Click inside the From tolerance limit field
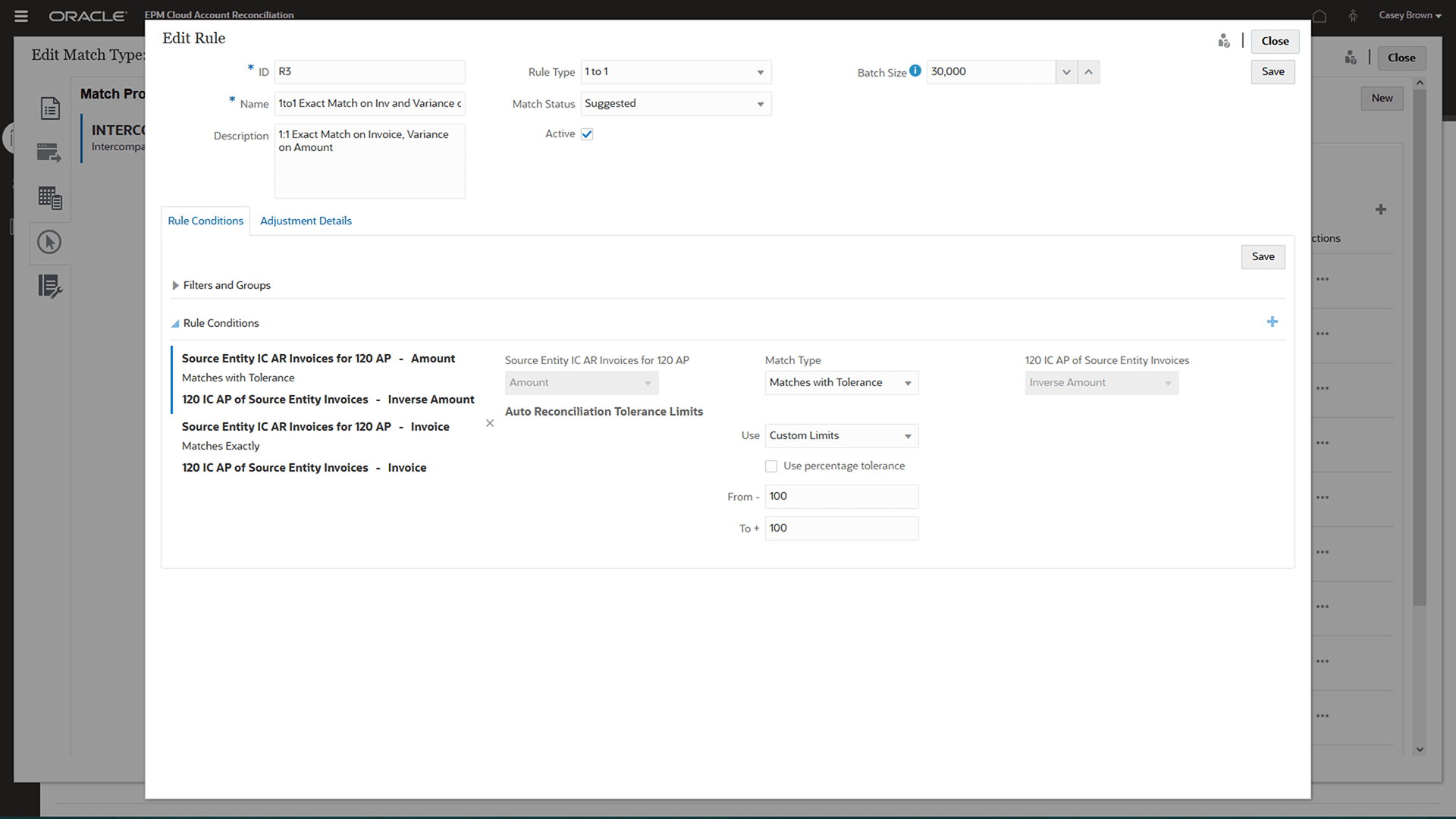Viewport: 1456px width, 819px height. point(841,496)
